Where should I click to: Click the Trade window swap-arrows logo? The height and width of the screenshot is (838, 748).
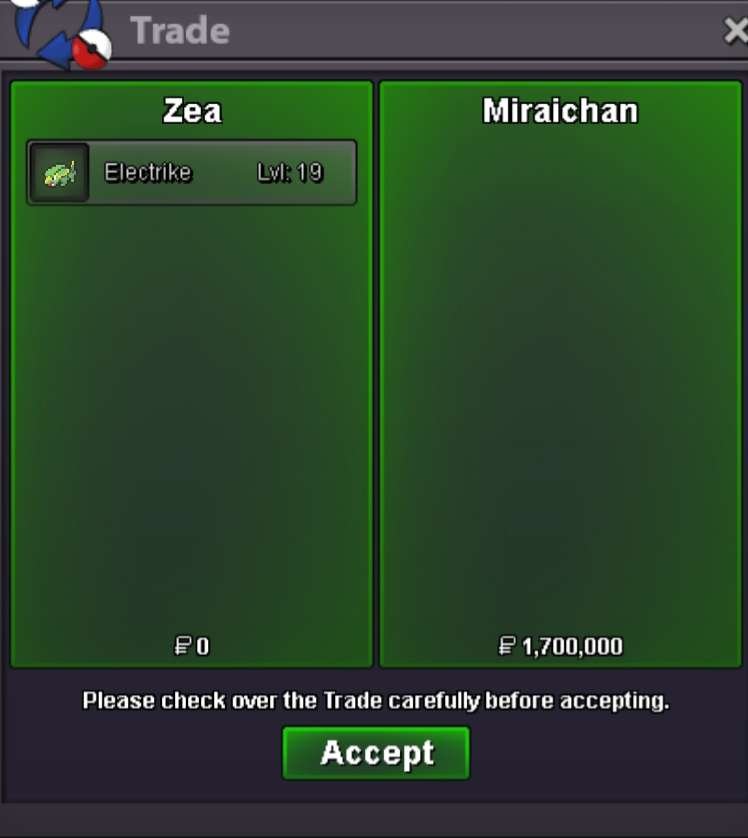[x=58, y=32]
